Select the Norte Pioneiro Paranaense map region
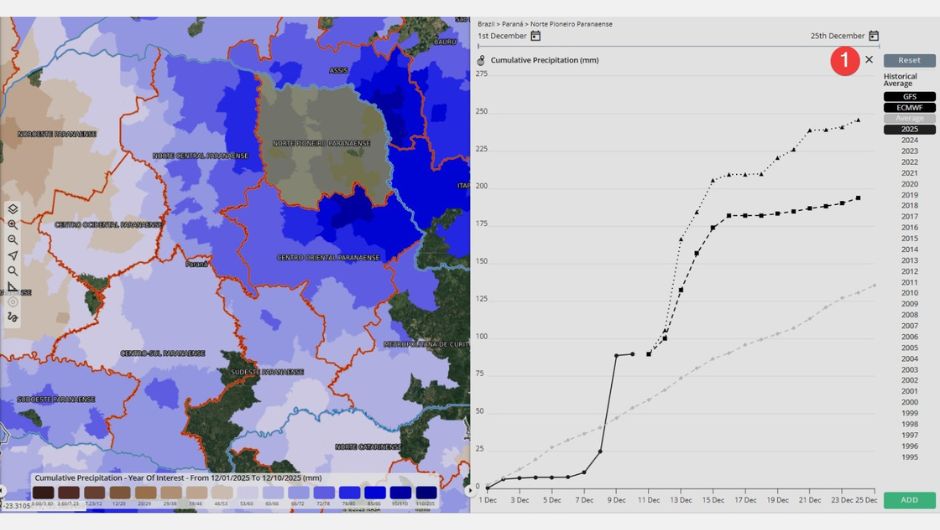 [x=321, y=143]
